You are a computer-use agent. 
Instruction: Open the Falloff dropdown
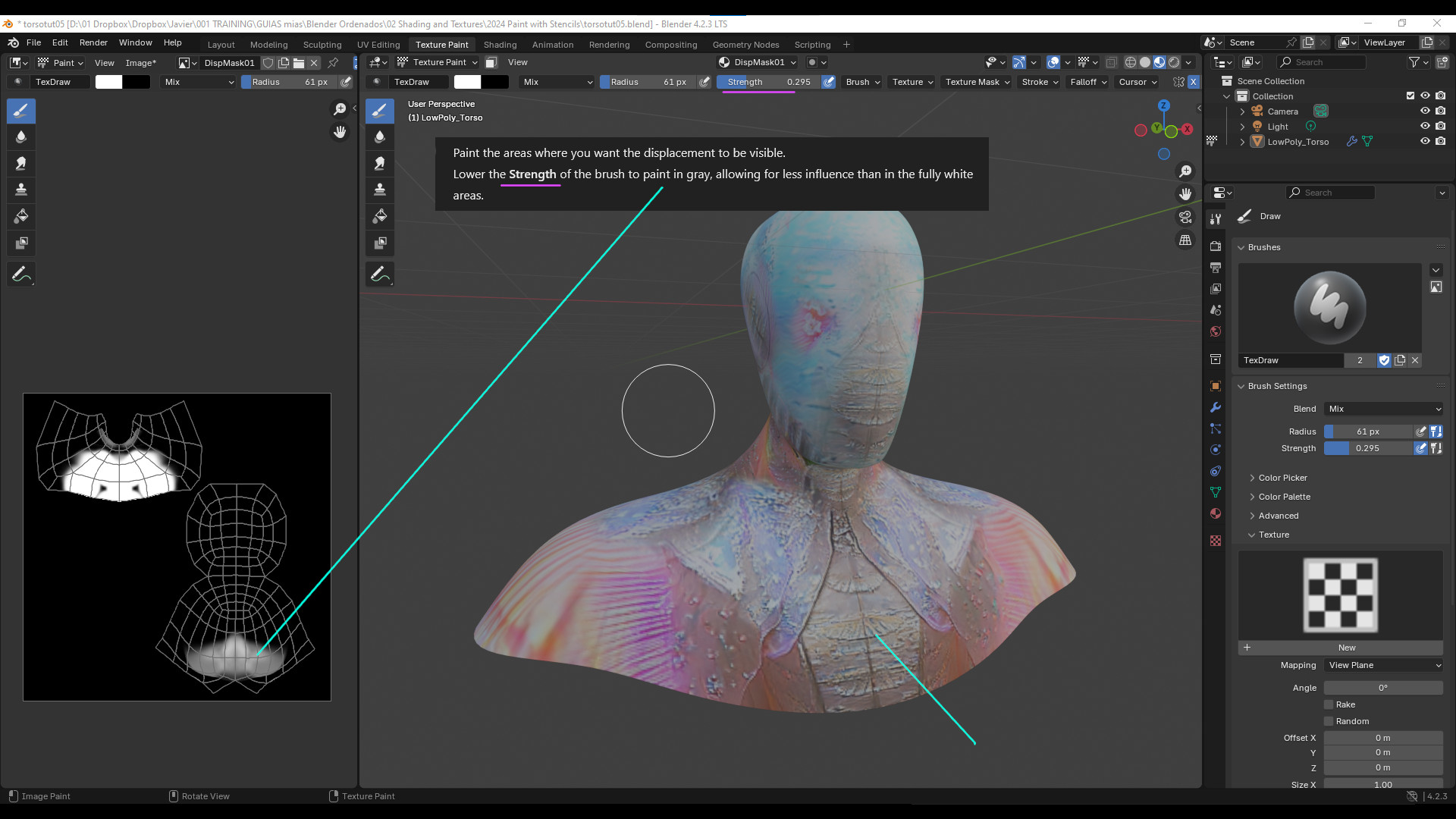[x=1088, y=82]
